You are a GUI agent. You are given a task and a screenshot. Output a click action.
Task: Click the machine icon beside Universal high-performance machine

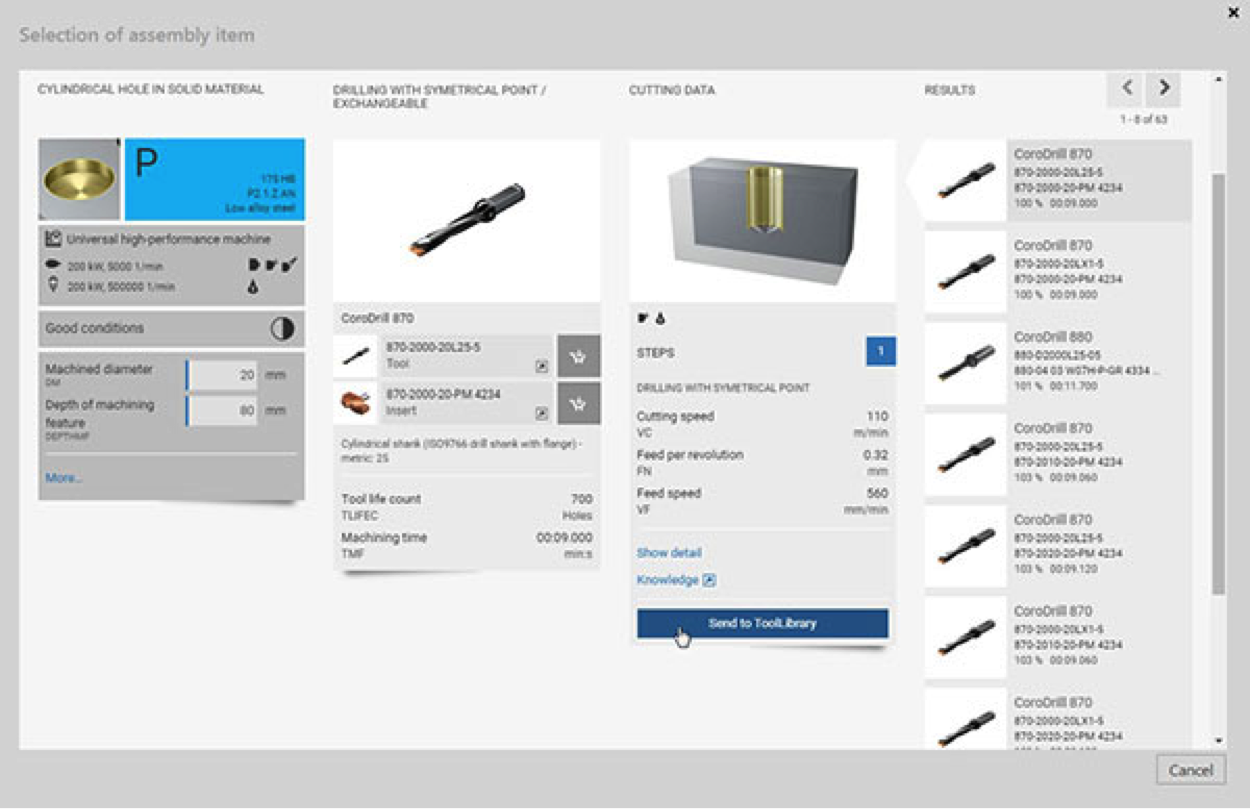coord(54,239)
